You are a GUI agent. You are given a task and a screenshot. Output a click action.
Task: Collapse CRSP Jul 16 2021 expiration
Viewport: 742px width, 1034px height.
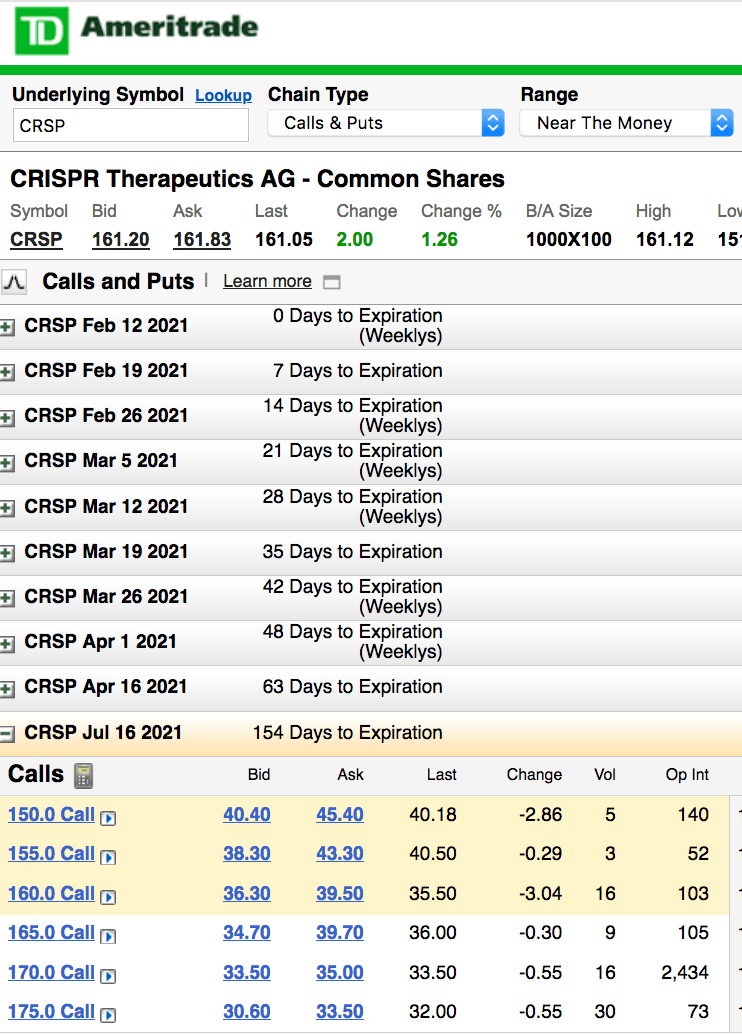7,734
